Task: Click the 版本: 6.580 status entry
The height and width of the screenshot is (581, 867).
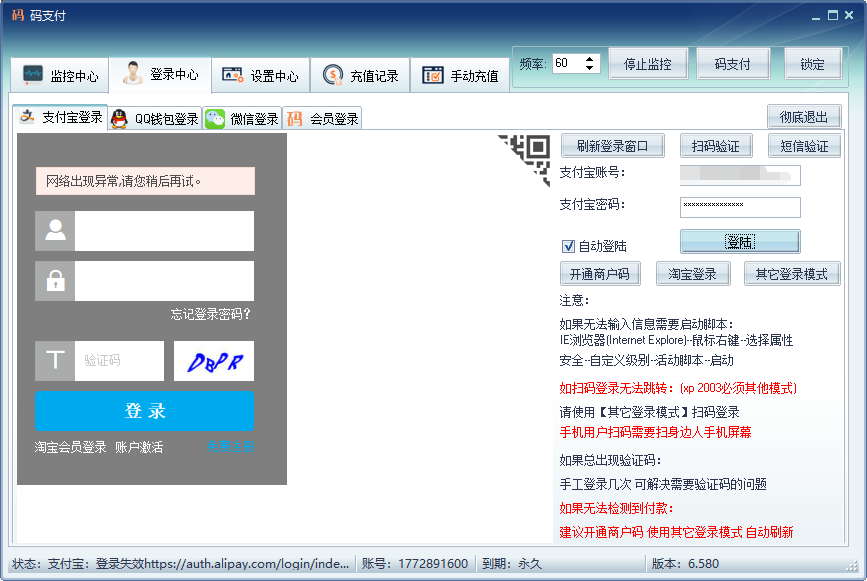Action: 685,563
